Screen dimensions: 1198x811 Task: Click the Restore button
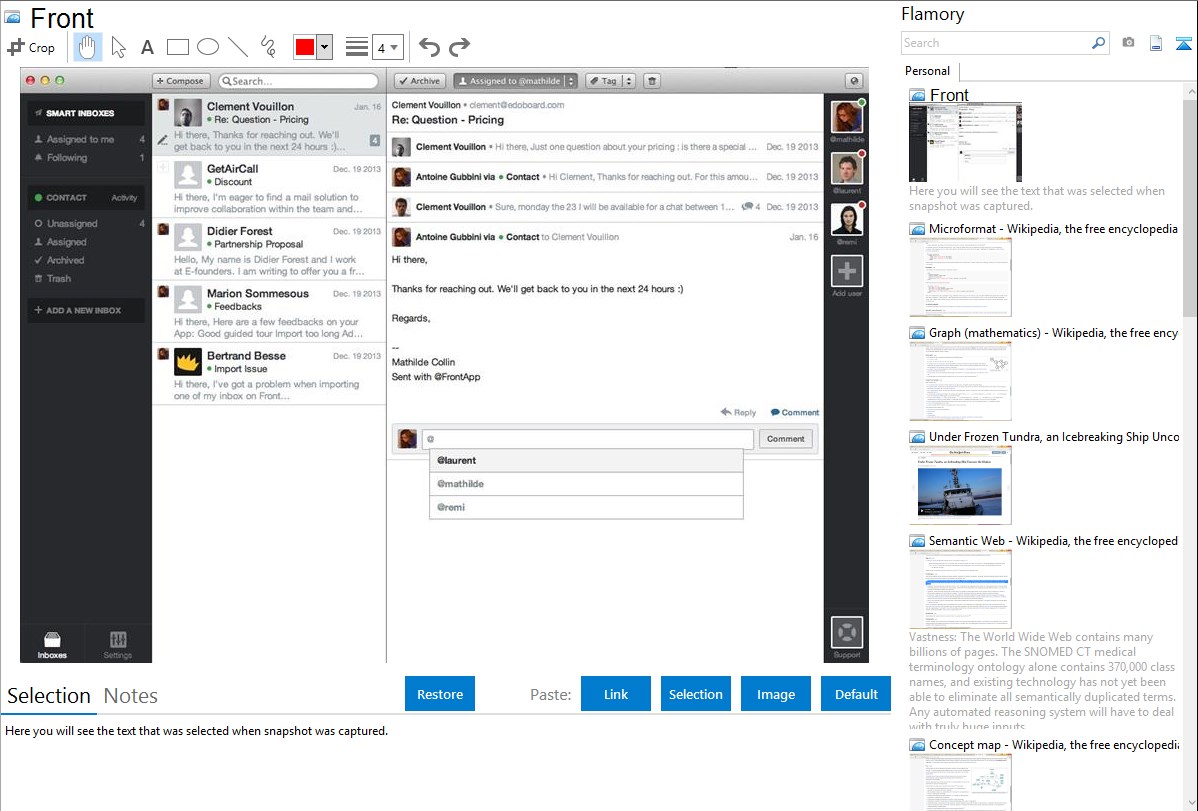coord(440,694)
